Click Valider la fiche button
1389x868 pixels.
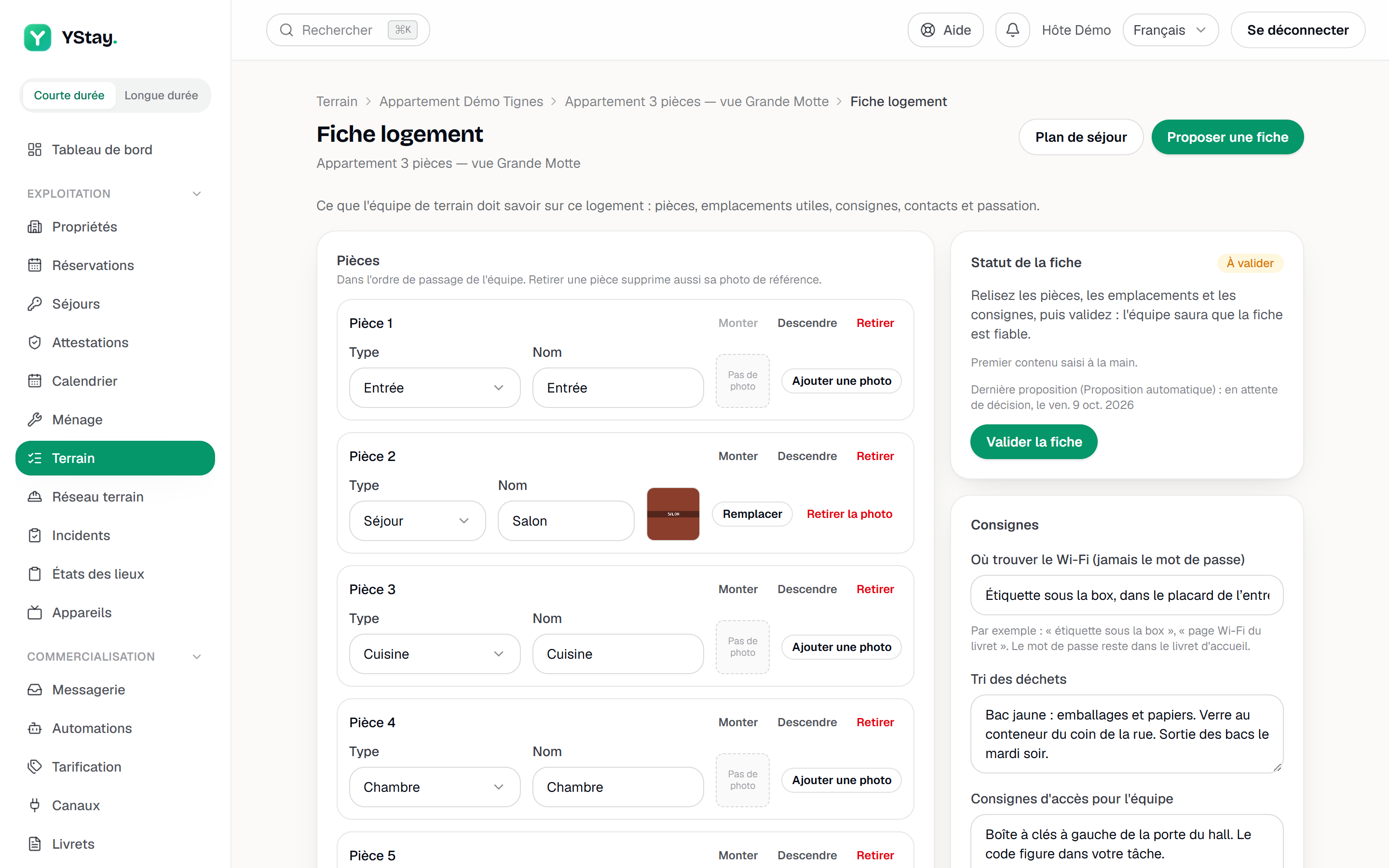(x=1034, y=442)
